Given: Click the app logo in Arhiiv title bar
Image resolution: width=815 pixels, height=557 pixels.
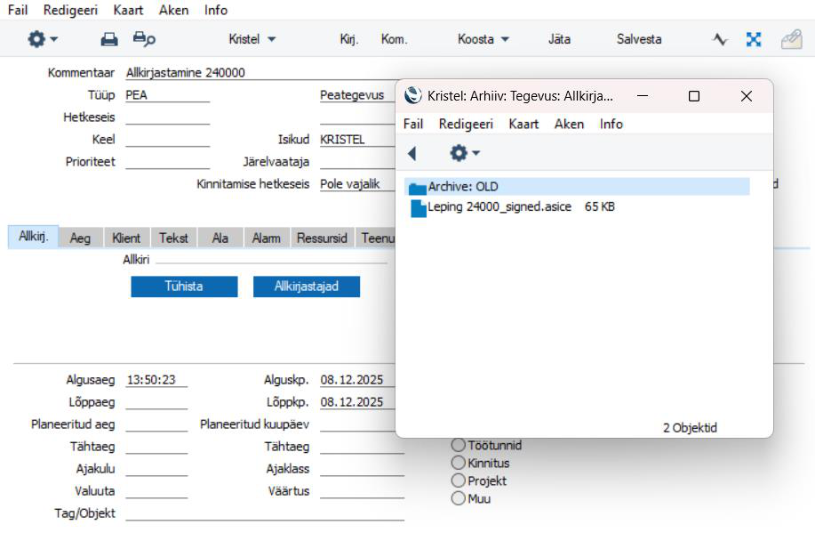Looking at the screenshot, I should coord(413,96).
